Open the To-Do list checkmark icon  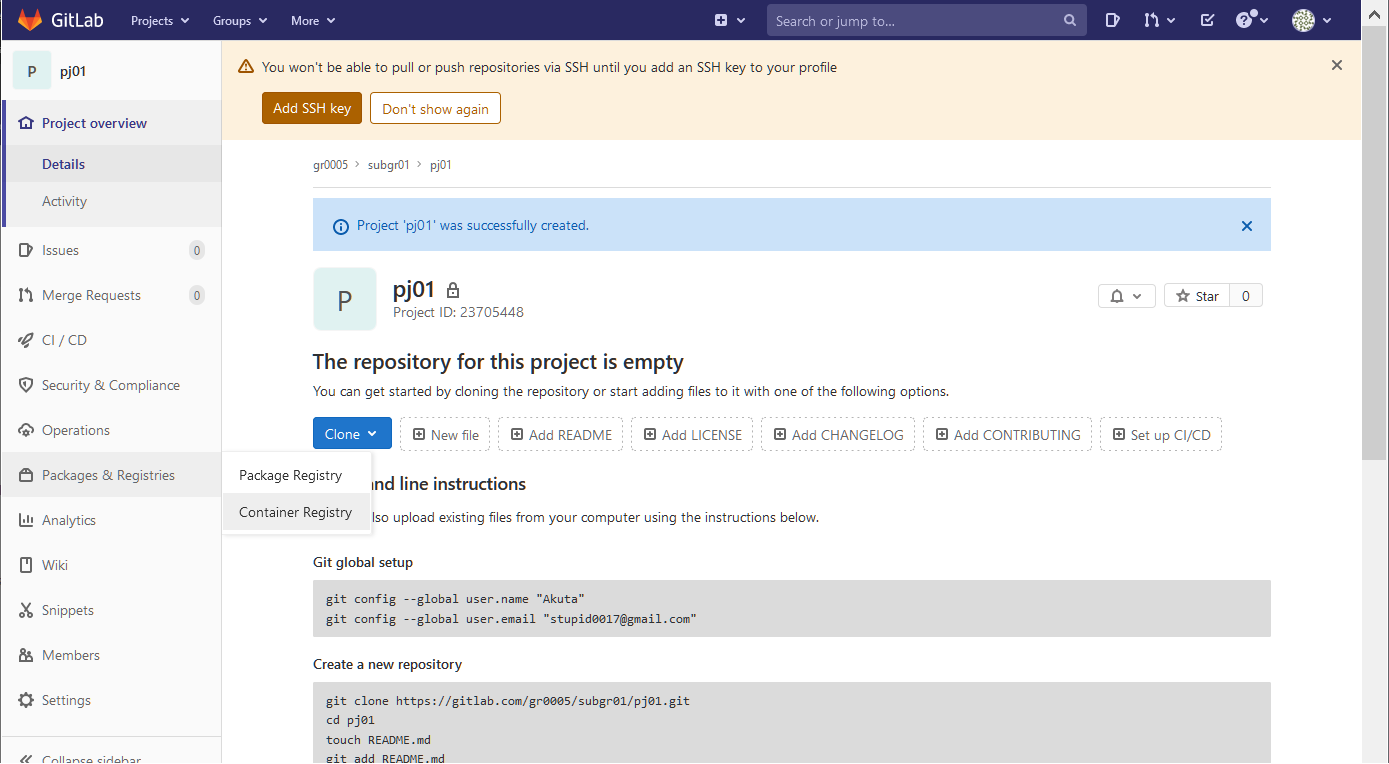coord(1207,20)
